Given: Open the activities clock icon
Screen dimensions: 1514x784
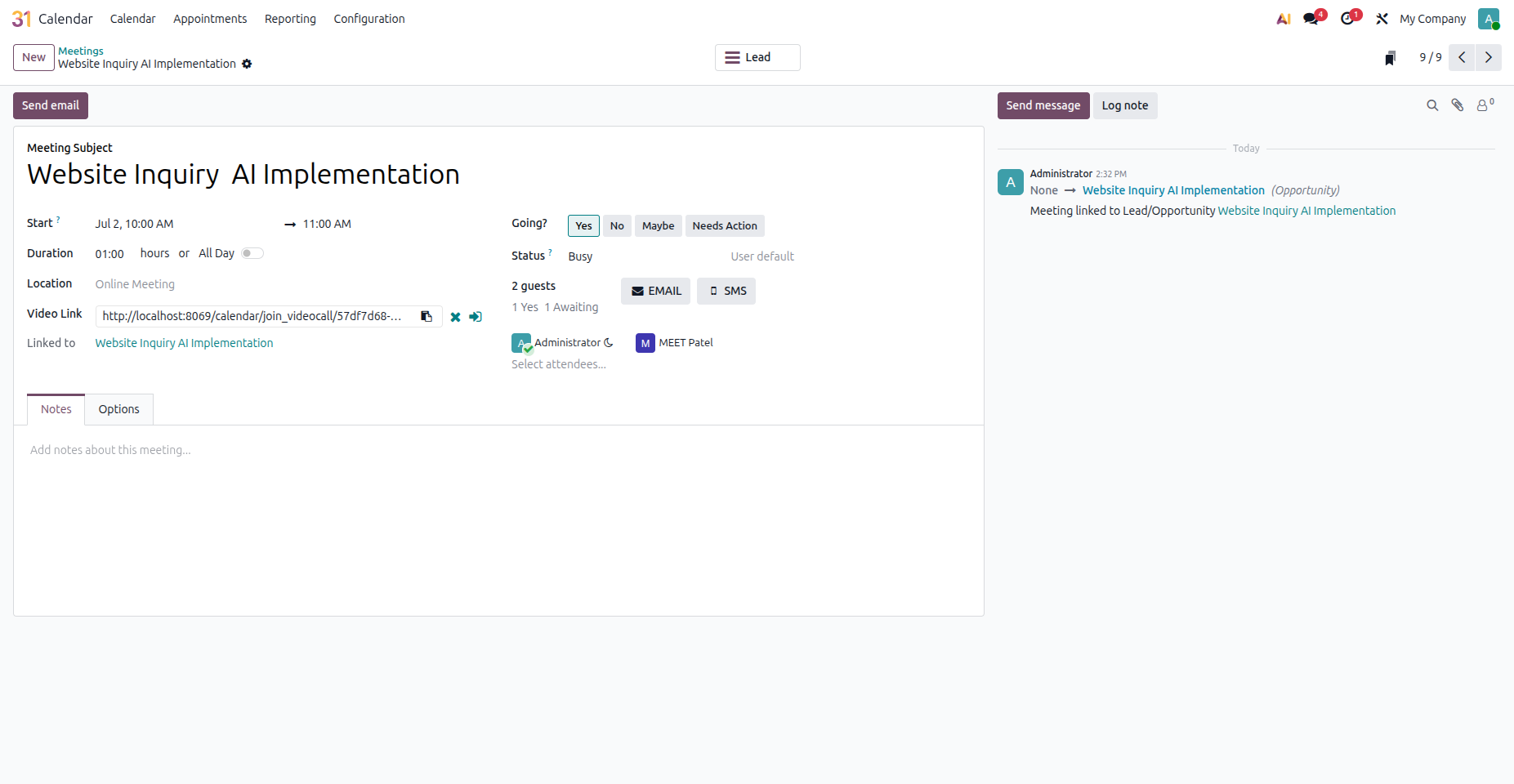Looking at the screenshot, I should pos(1347,19).
